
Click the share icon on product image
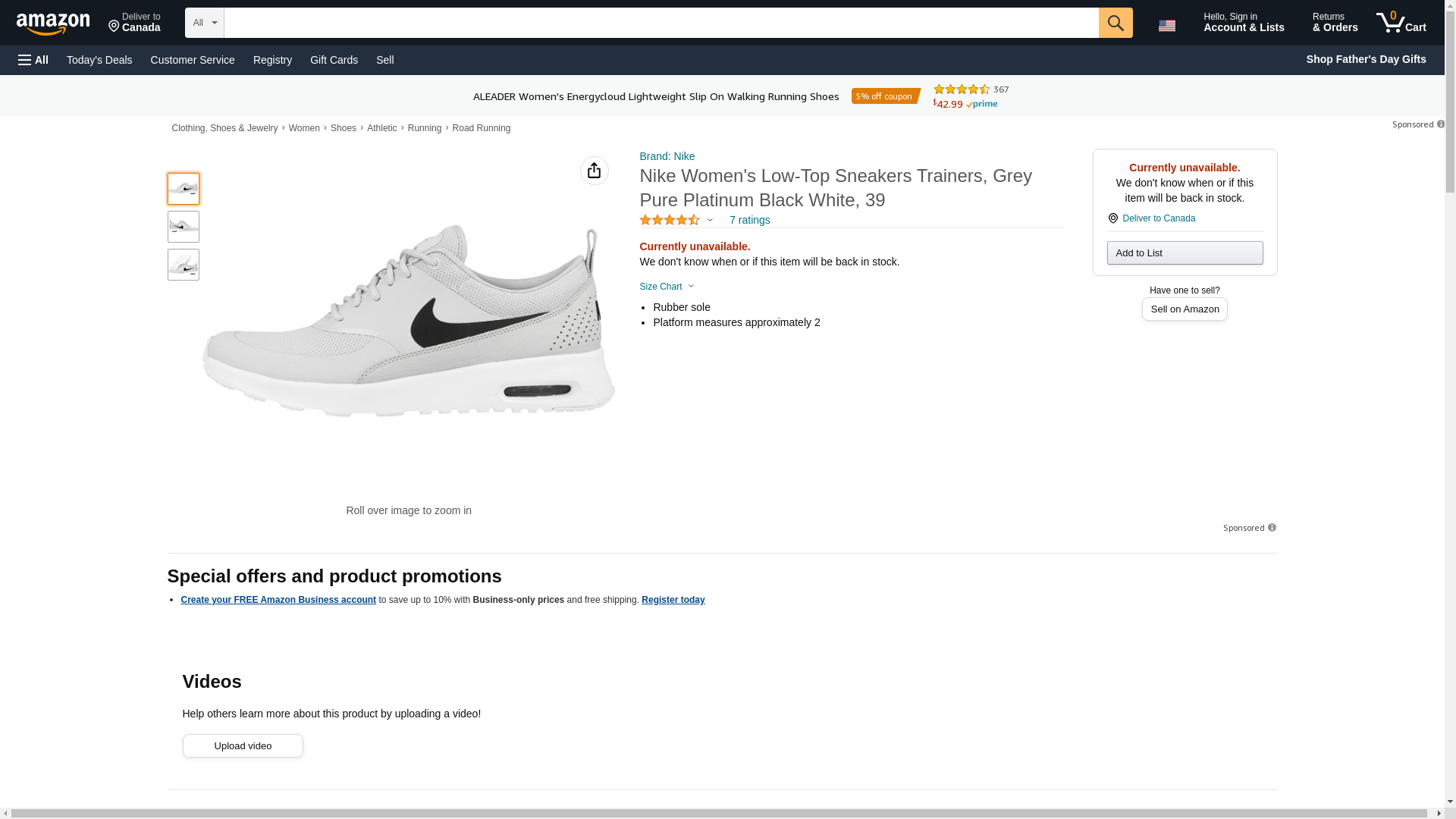[594, 171]
